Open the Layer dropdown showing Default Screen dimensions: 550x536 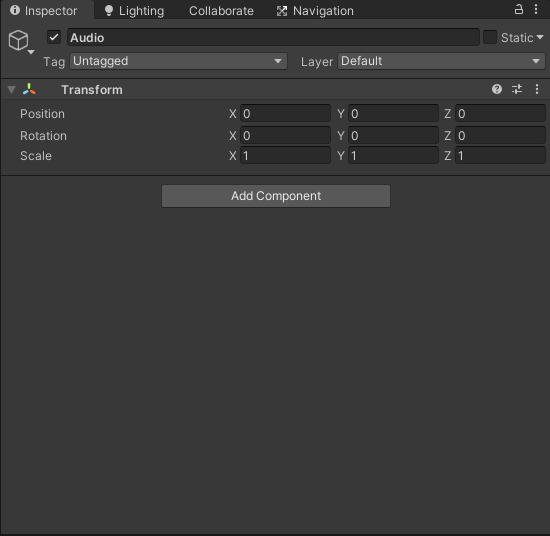(x=441, y=61)
